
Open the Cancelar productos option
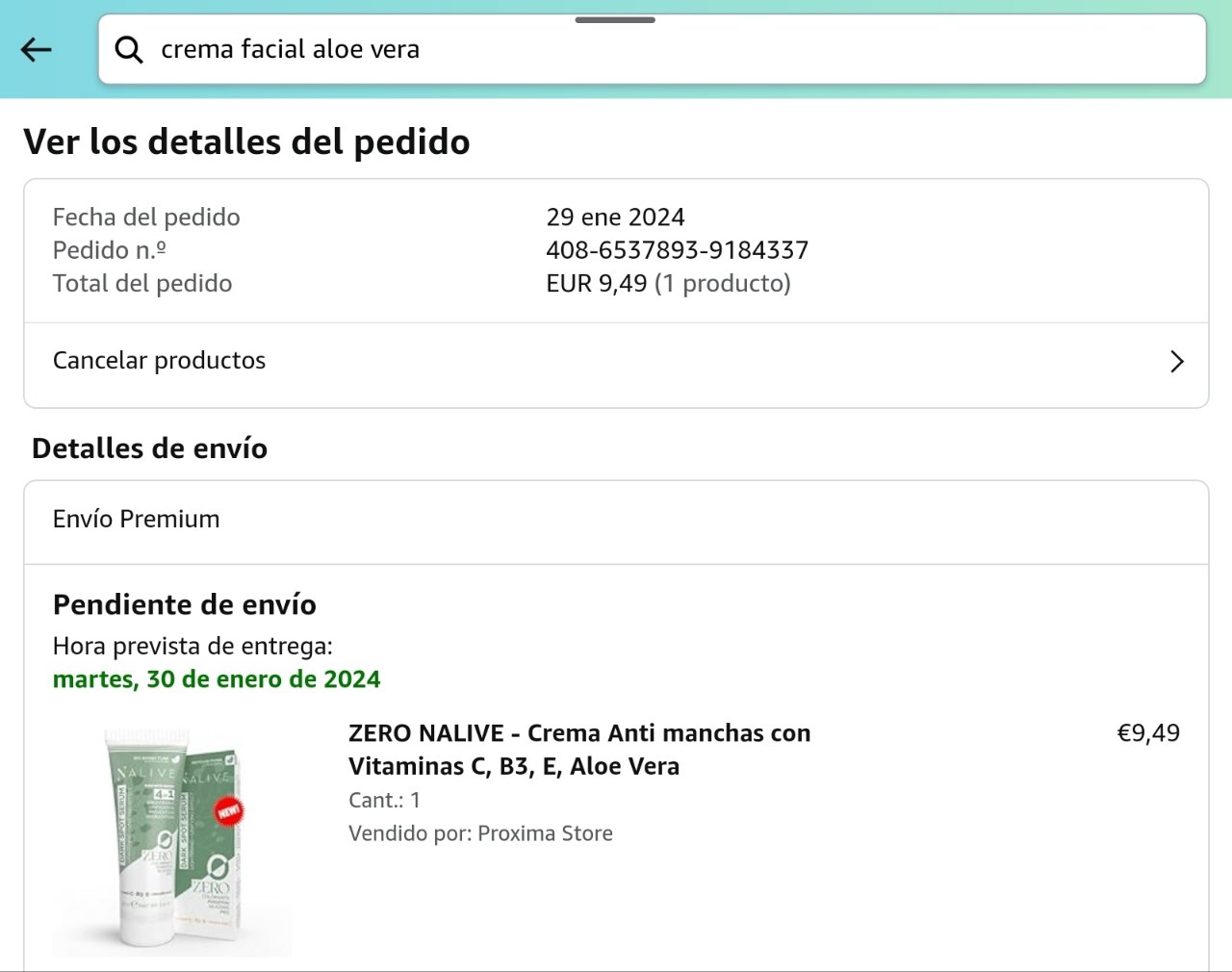(x=160, y=361)
